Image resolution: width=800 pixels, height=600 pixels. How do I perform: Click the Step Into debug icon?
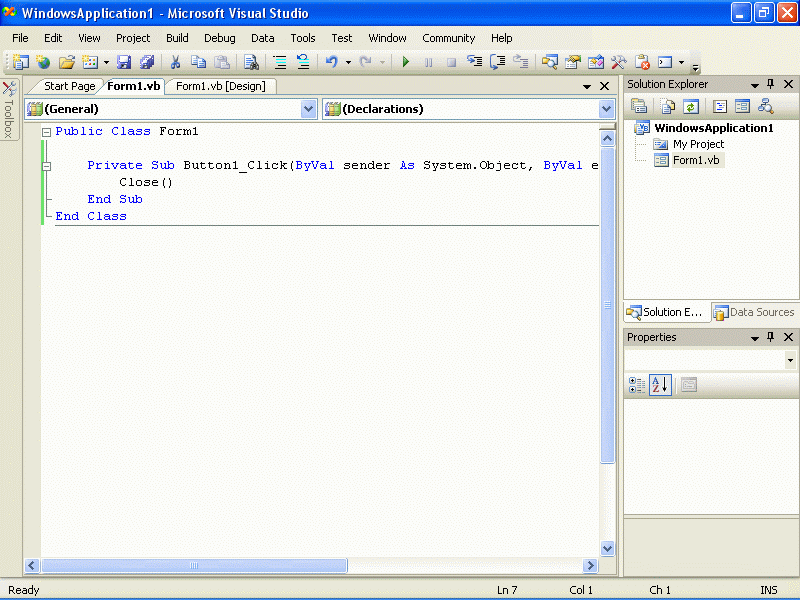click(474, 62)
